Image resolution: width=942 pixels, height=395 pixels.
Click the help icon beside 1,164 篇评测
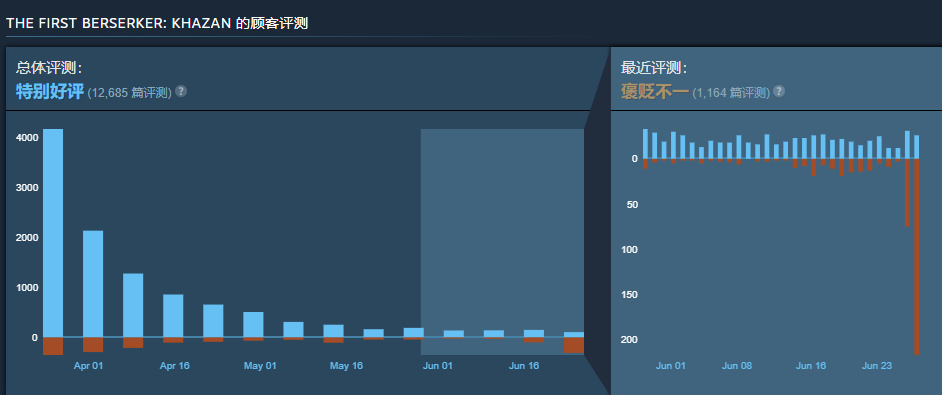pos(779,91)
